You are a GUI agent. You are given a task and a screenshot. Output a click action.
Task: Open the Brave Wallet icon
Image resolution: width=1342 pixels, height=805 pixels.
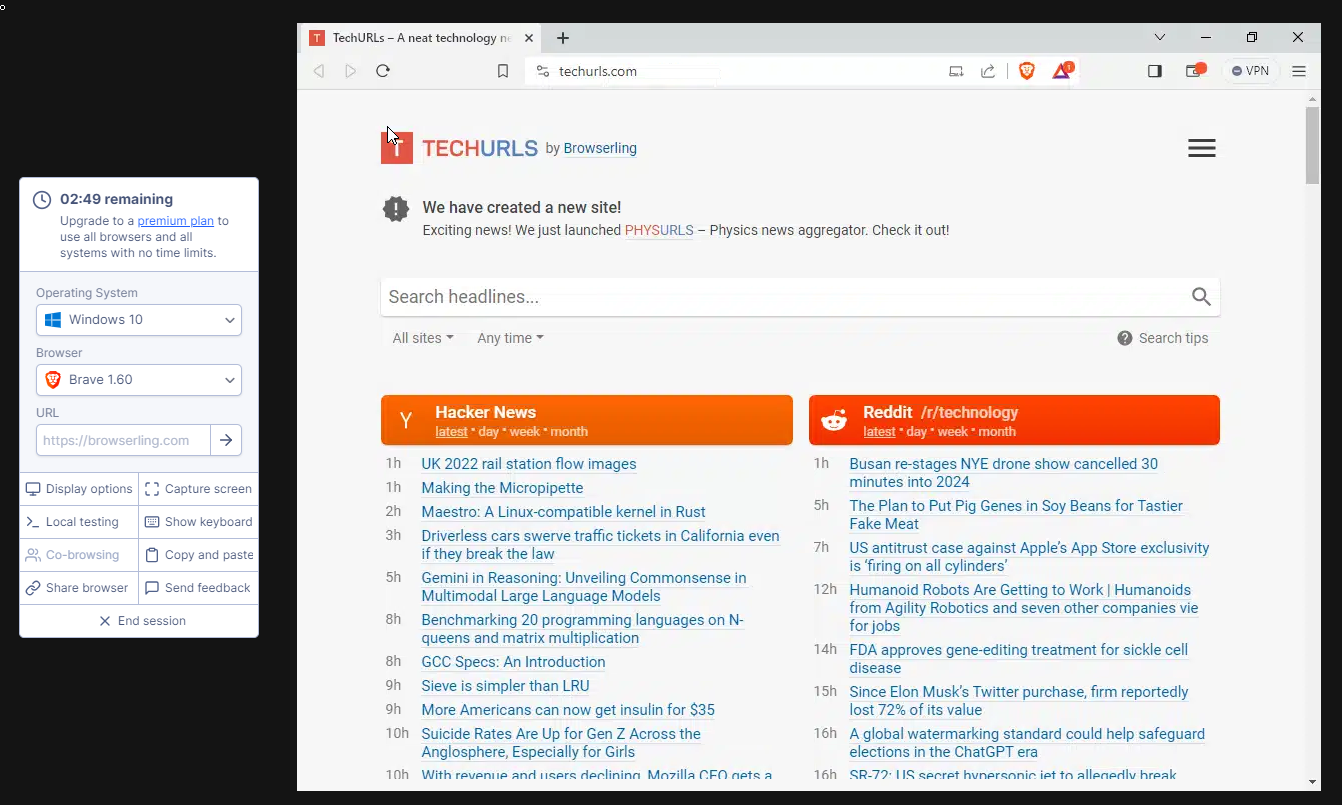coord(1194,70)
